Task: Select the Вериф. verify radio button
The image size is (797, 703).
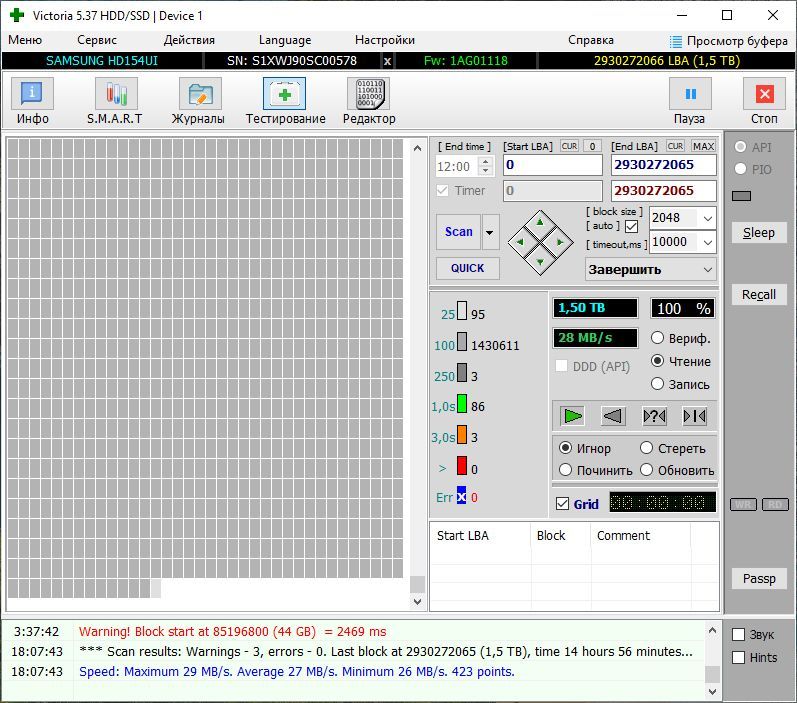Action: (x=657, y=338)
